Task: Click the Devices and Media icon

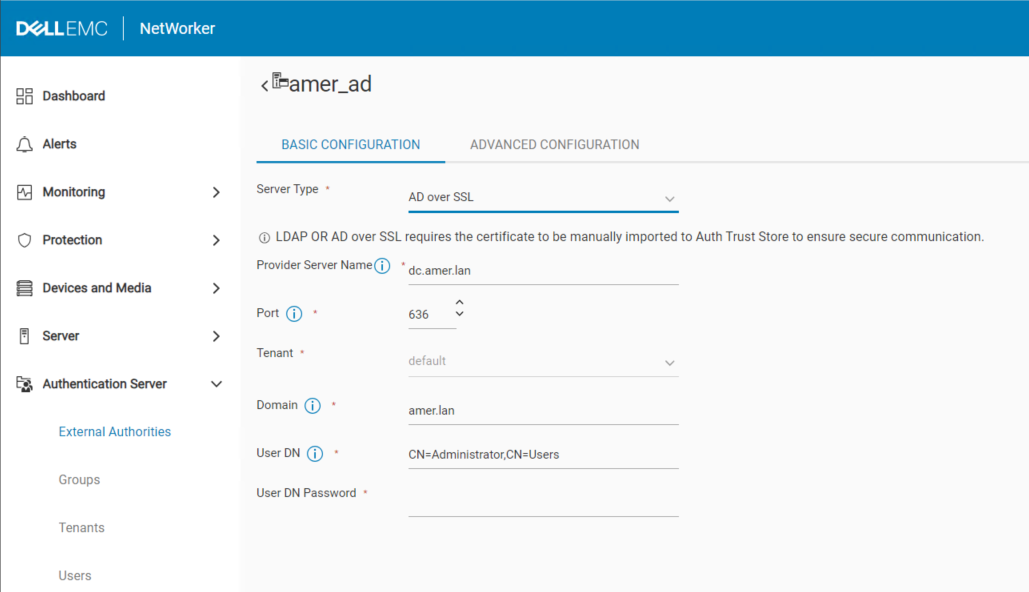Action: point(25,288)
